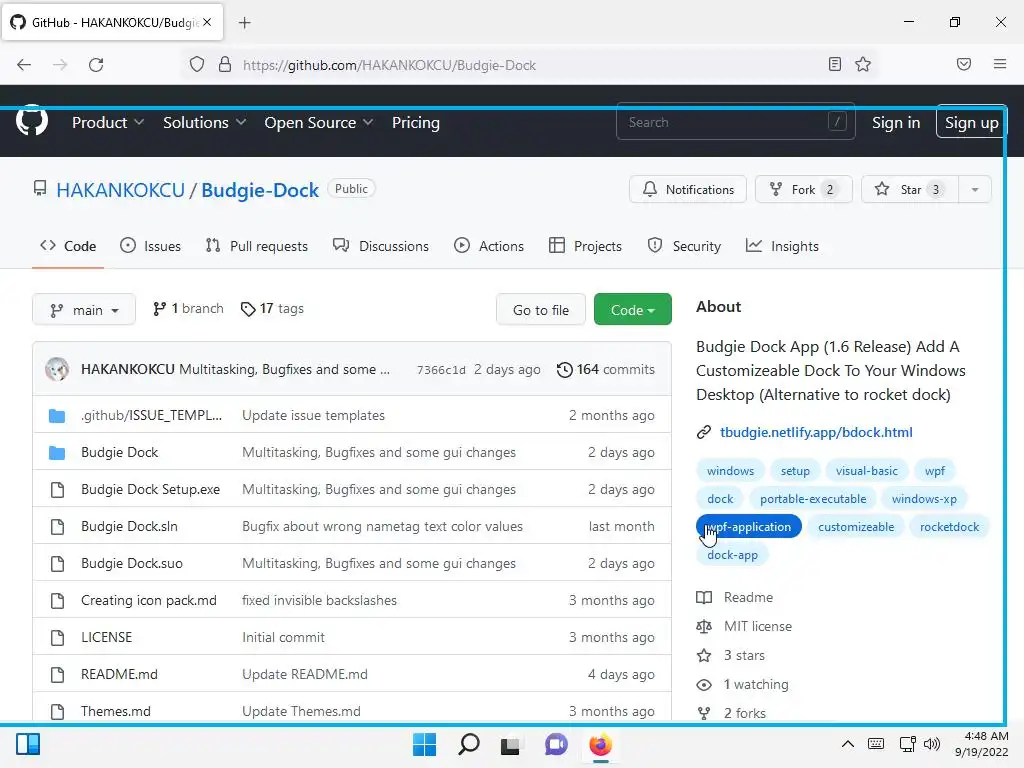Switch to the Security tab
Screen dimensions: 1024x768
click(684, 246)
